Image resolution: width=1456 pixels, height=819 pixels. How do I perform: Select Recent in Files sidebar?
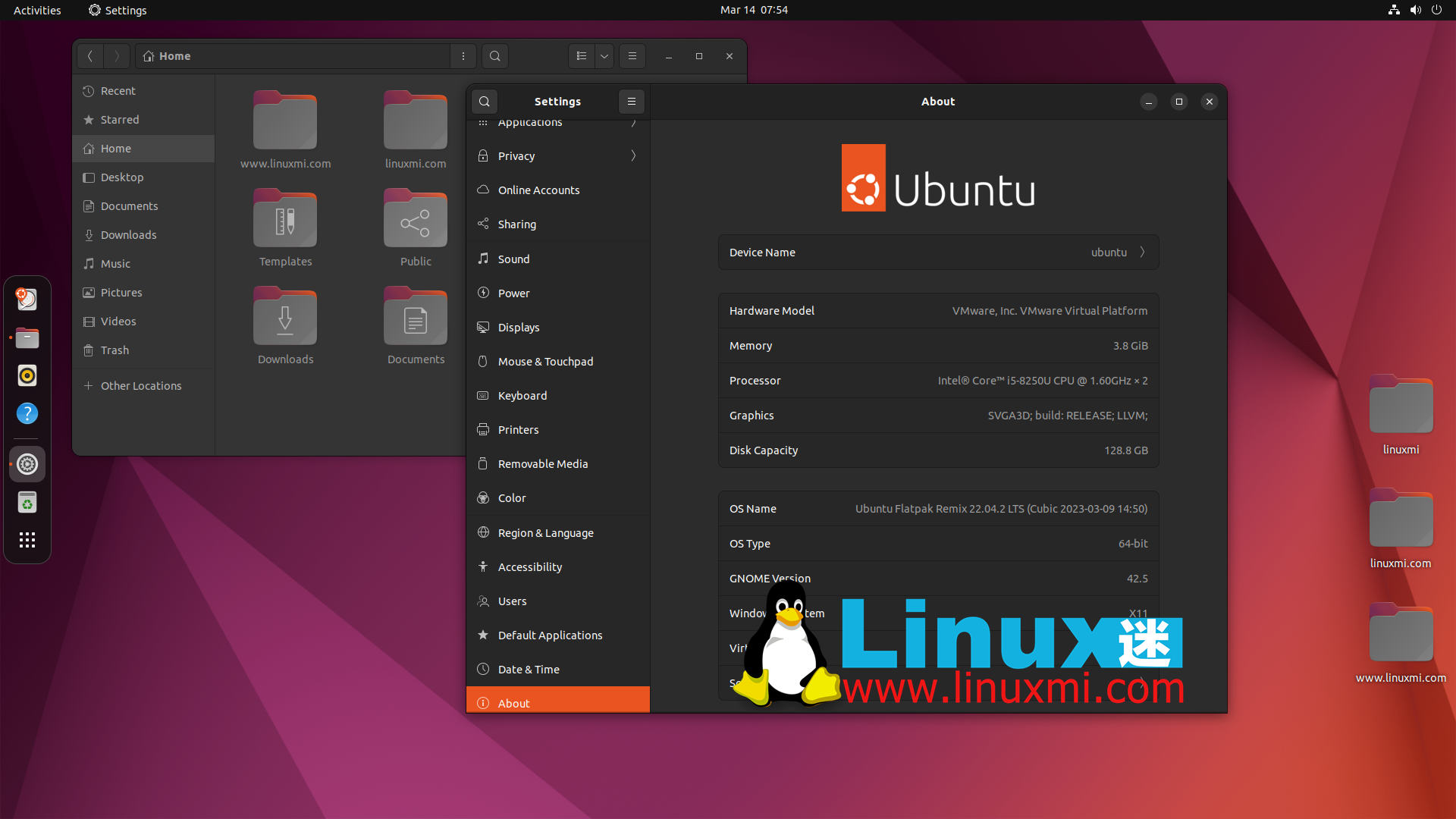(x=143, y=91)
